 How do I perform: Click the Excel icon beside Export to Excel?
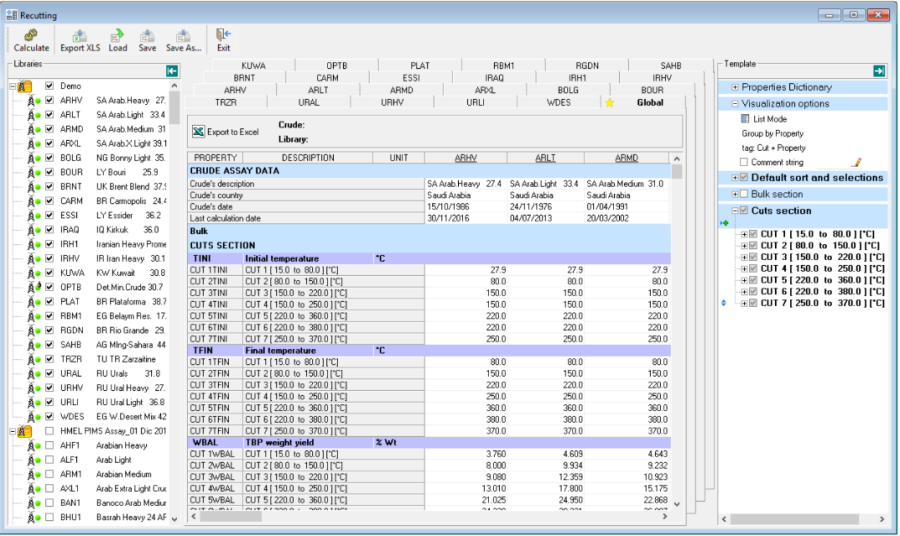point(198,131)
